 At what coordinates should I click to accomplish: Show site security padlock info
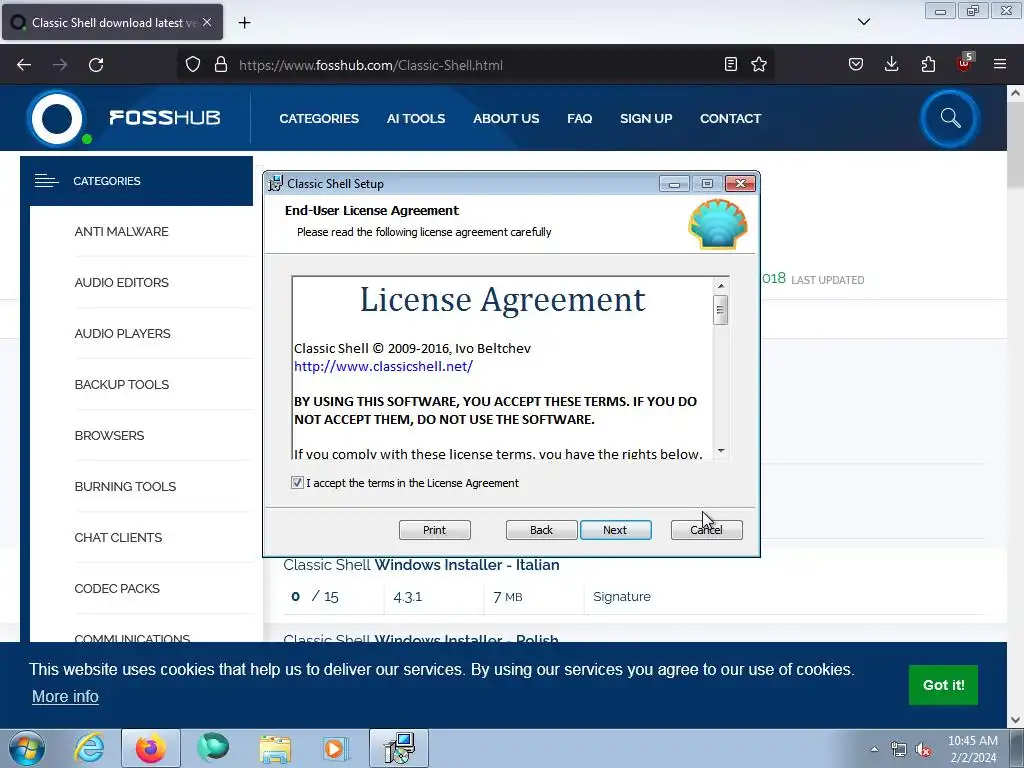click(221, 65)
